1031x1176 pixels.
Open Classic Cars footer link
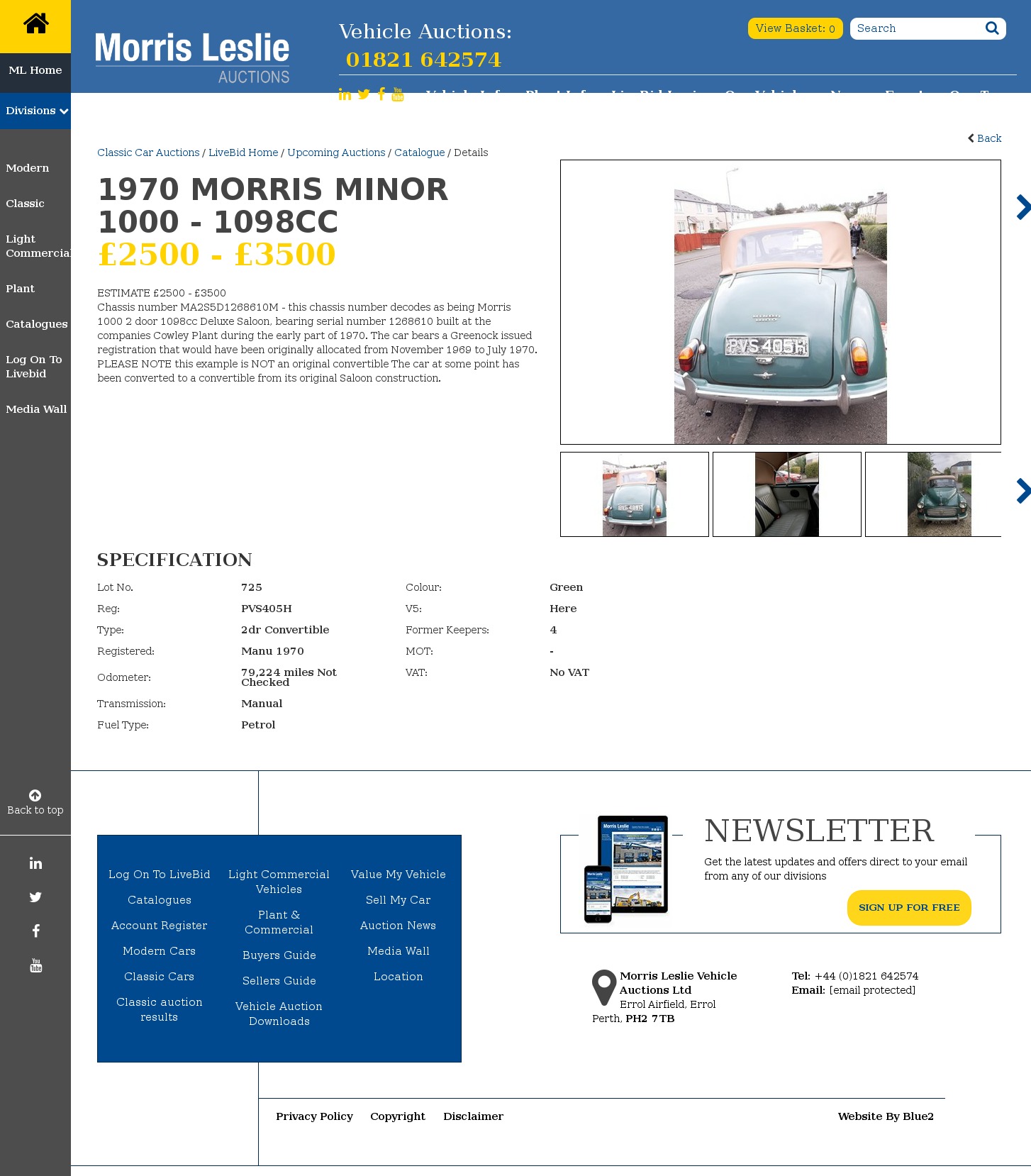click(x=160, y=977)
